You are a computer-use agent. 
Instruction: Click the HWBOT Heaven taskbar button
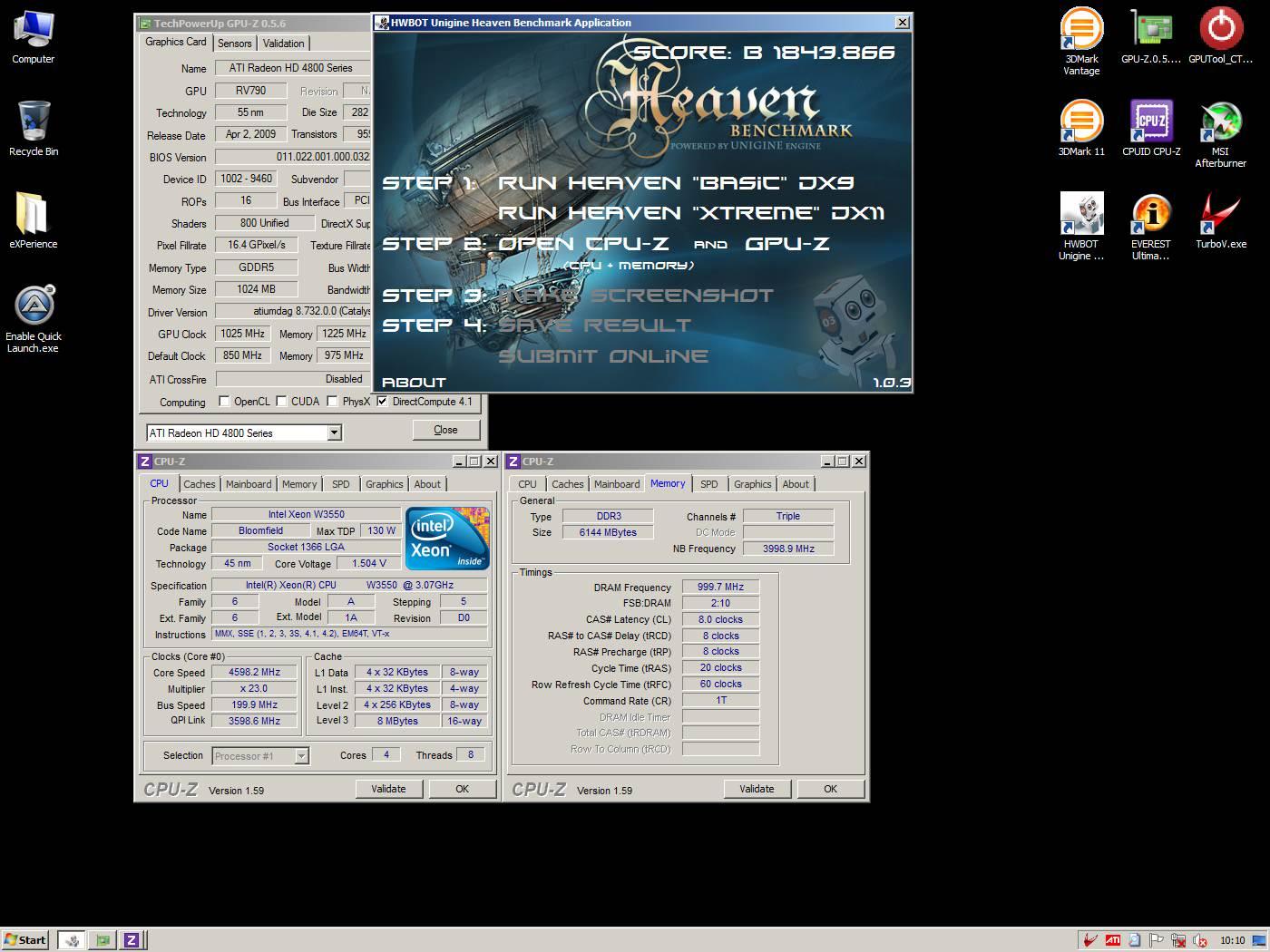pyautogui.click(x=72, y=940)
